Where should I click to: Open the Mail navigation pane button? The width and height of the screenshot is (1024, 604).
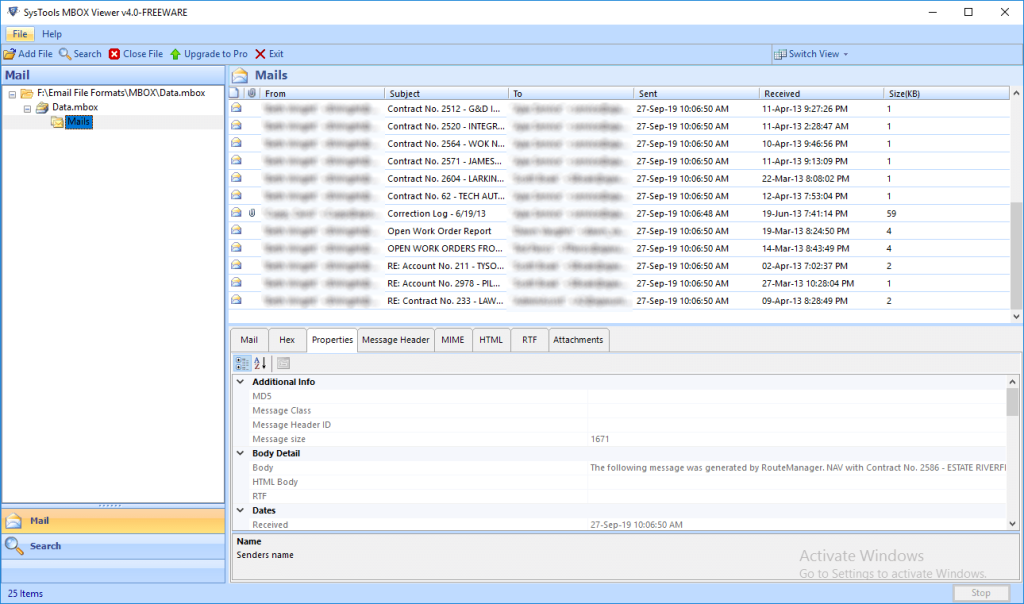coord(114,521)
